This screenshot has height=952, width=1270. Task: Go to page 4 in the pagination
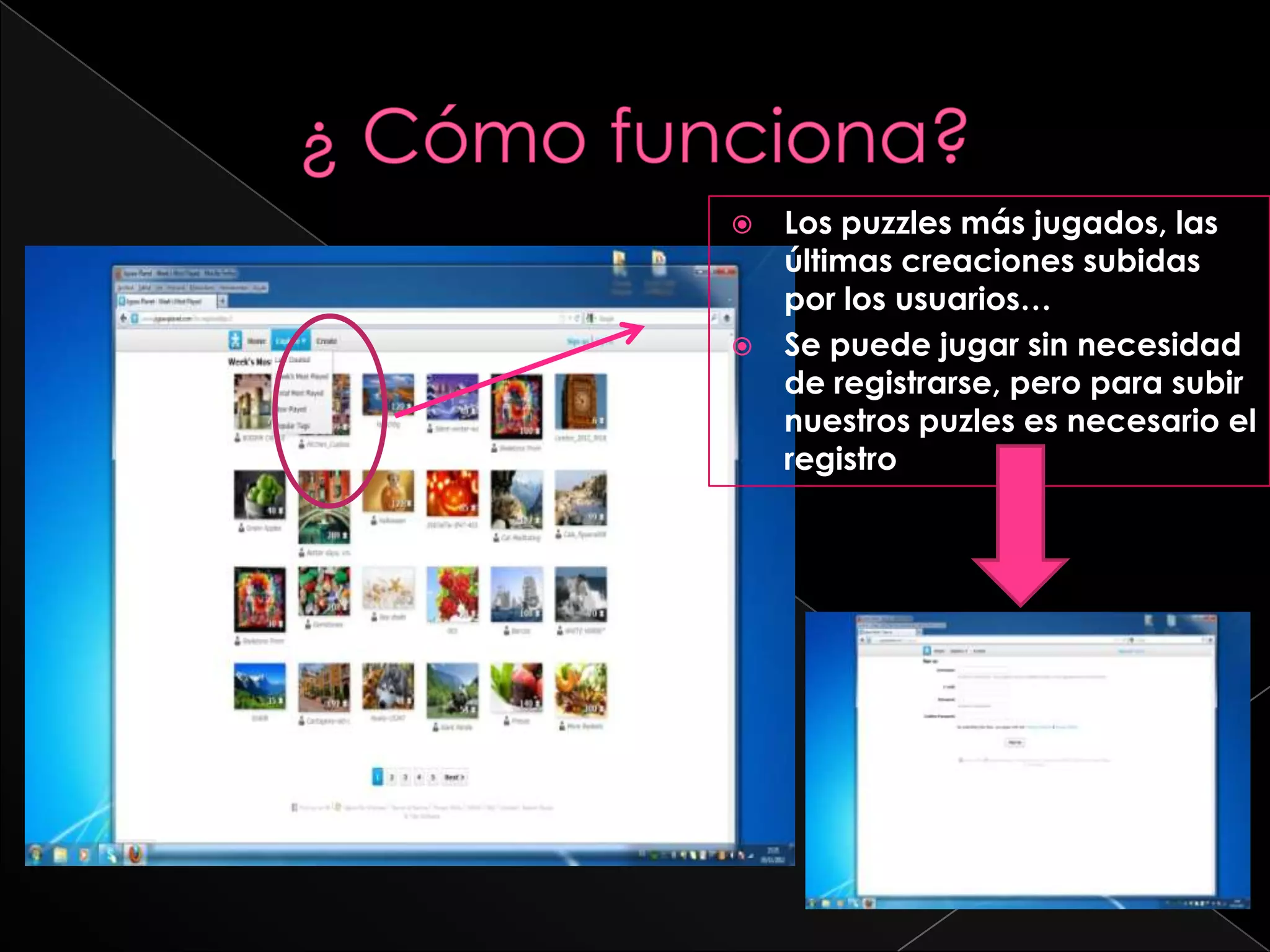(419, 777)
